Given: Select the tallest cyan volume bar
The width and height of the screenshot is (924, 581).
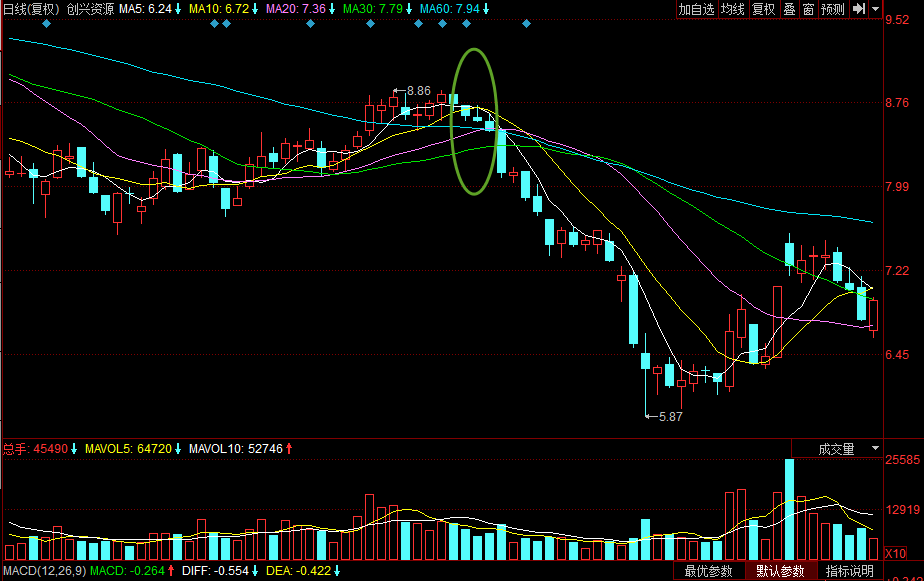Looking at the screenshot, I should pyautogui.click(x=790, y=510).
